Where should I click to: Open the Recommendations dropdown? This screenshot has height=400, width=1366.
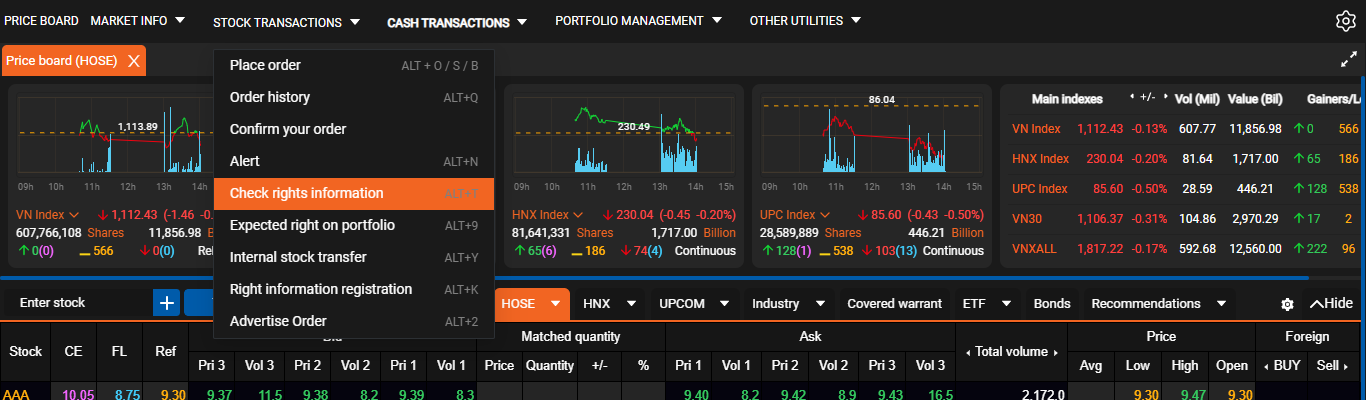(1221, 304)
